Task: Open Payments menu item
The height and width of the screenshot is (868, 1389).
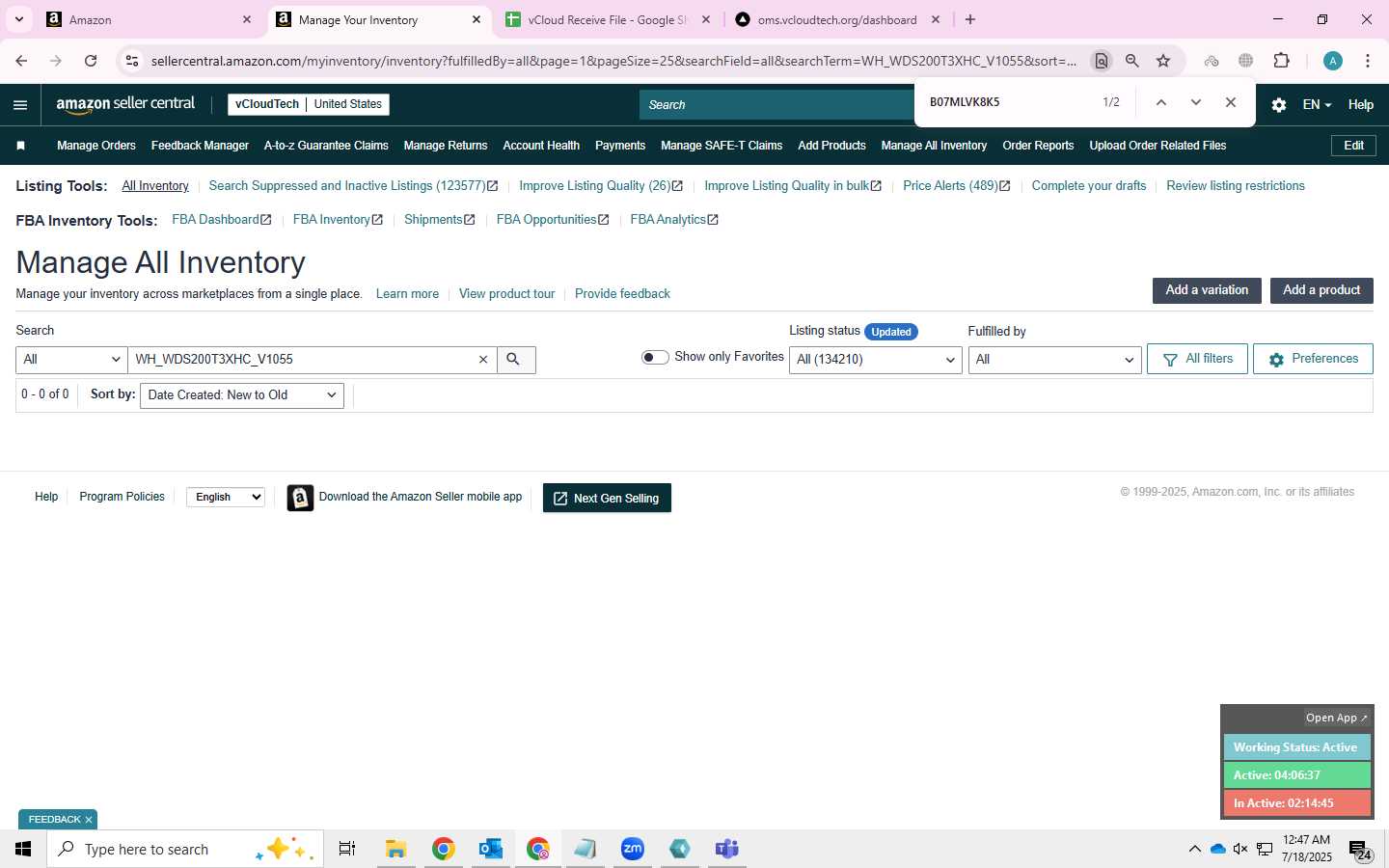Action: pyautogui.click(x=620, y=146)
